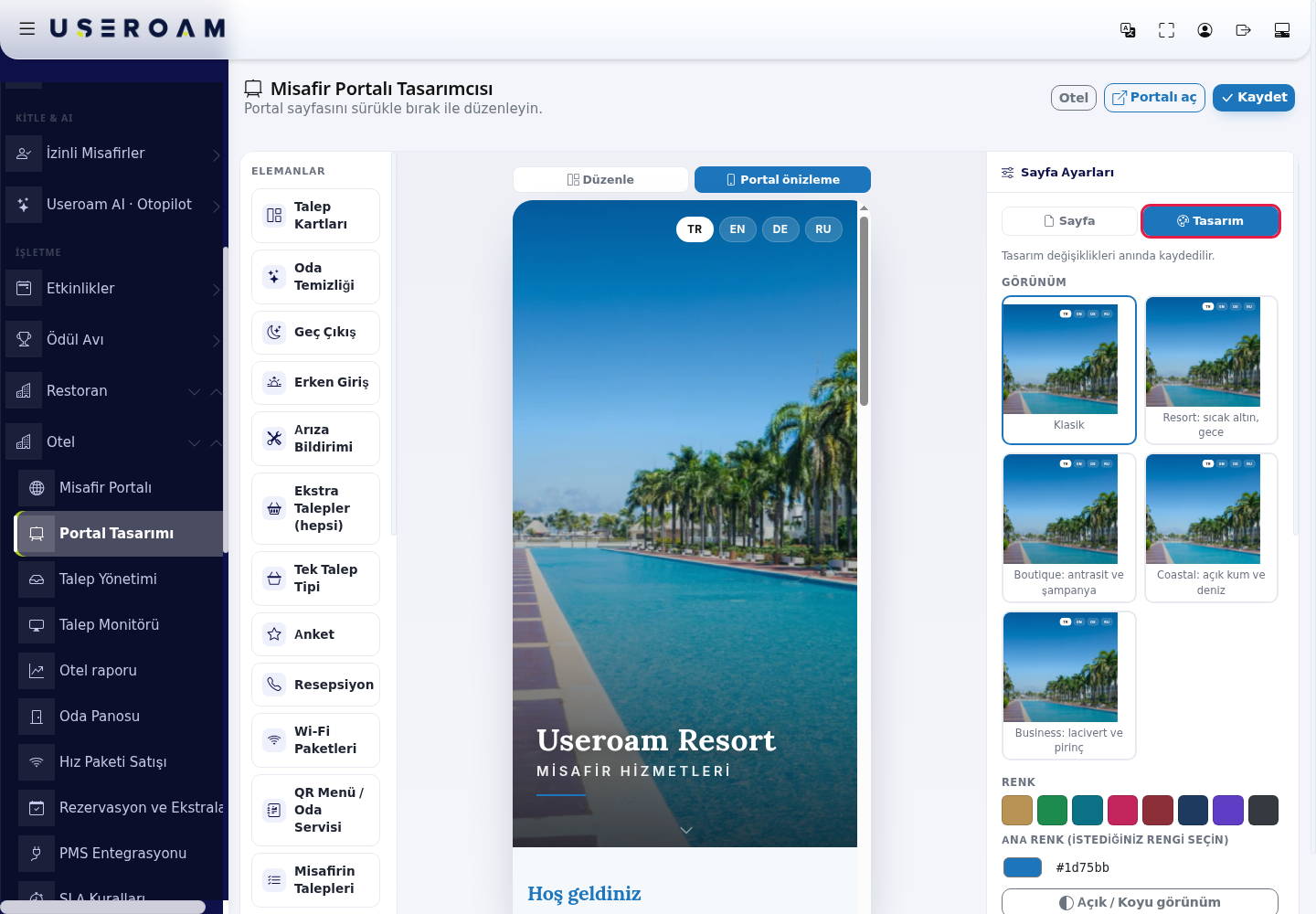Click the Portalı aç button

(1154, 98)
